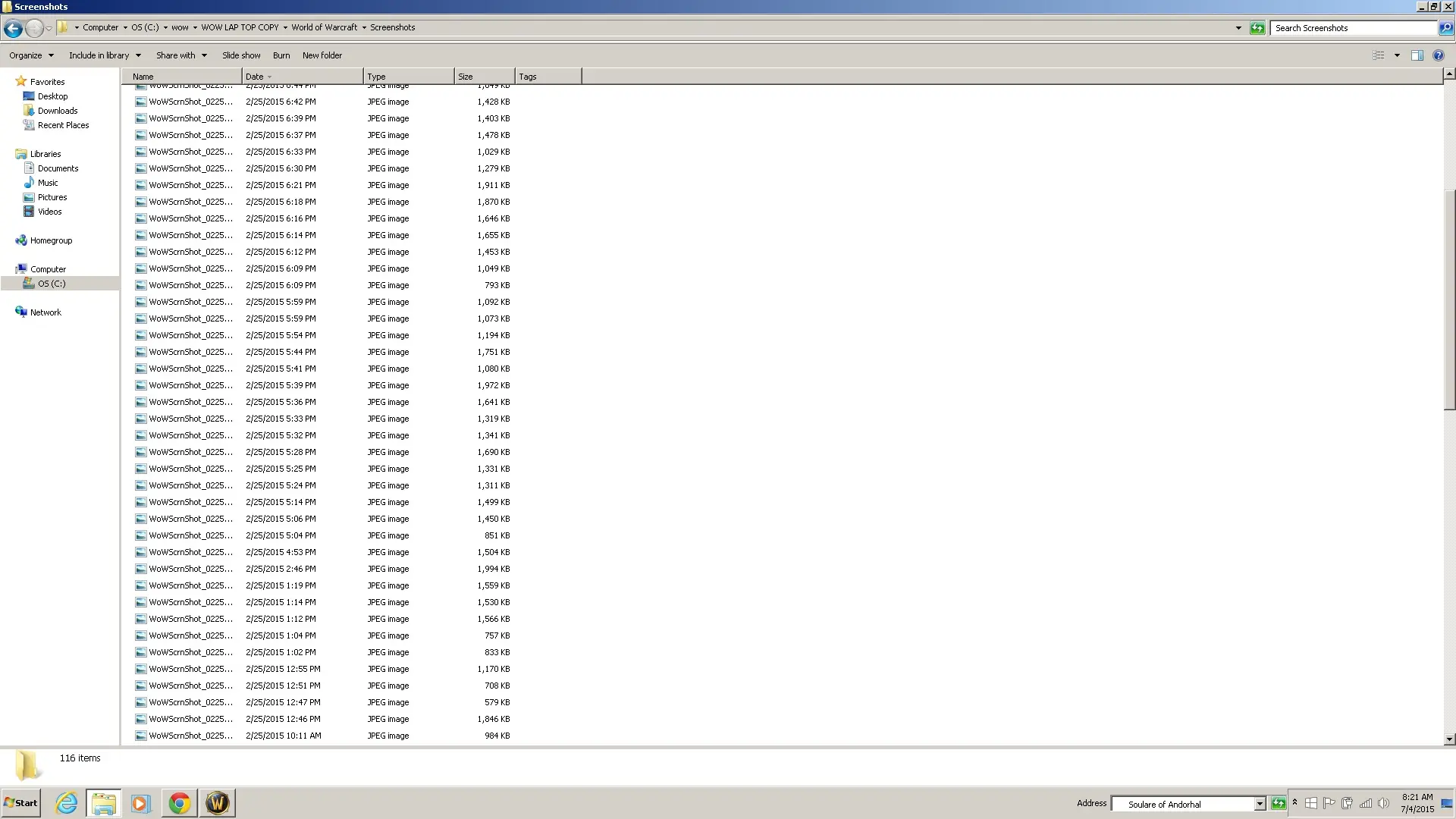Sort by Tags column header
1456x819 pixels.
point(548,77)
